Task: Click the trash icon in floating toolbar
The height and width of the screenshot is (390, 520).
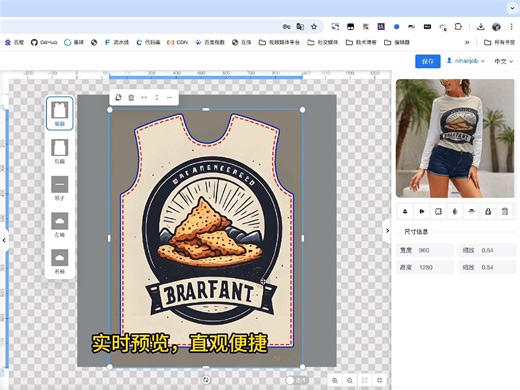Action: coord(131,97)
